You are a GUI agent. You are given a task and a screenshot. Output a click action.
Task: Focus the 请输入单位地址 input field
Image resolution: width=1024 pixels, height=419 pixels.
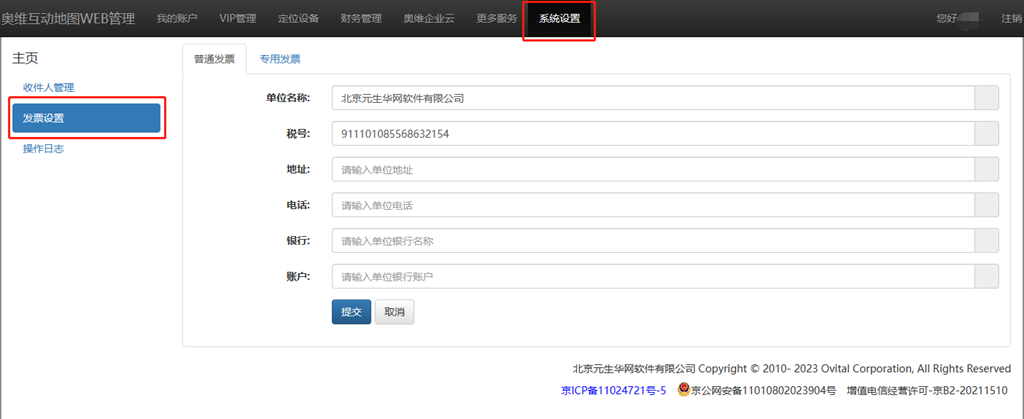pyautogui.click(x=653, y=170)
